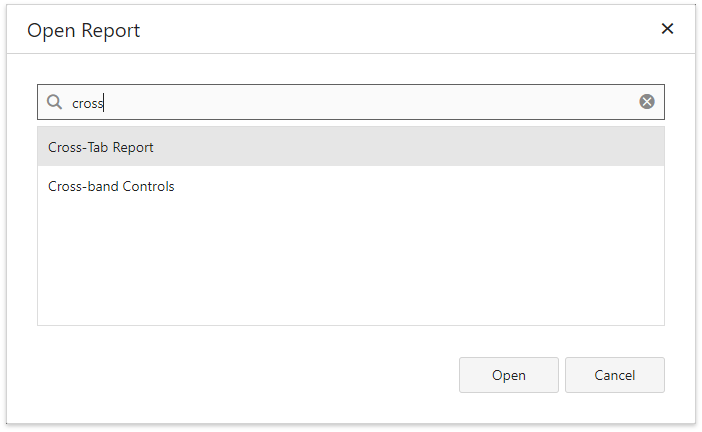Select the Cross-Tab Report entry
The width and height of the screenshot is (702, 432).
(101, 147)
